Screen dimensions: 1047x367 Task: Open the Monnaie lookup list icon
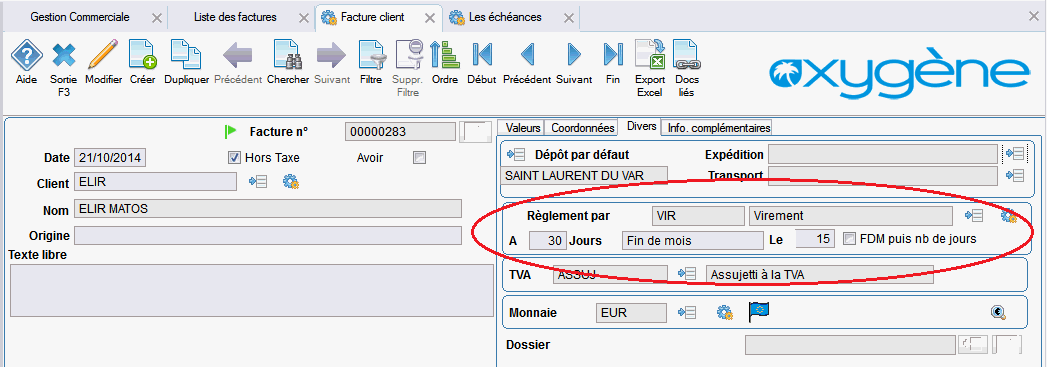[687, 312]
